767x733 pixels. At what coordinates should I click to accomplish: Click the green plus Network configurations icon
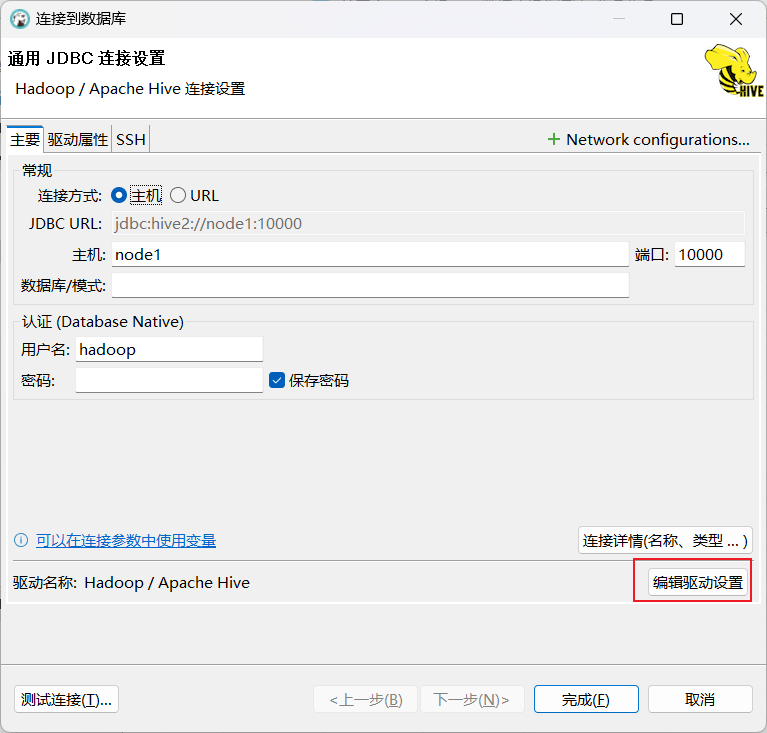tap(553, 139)
